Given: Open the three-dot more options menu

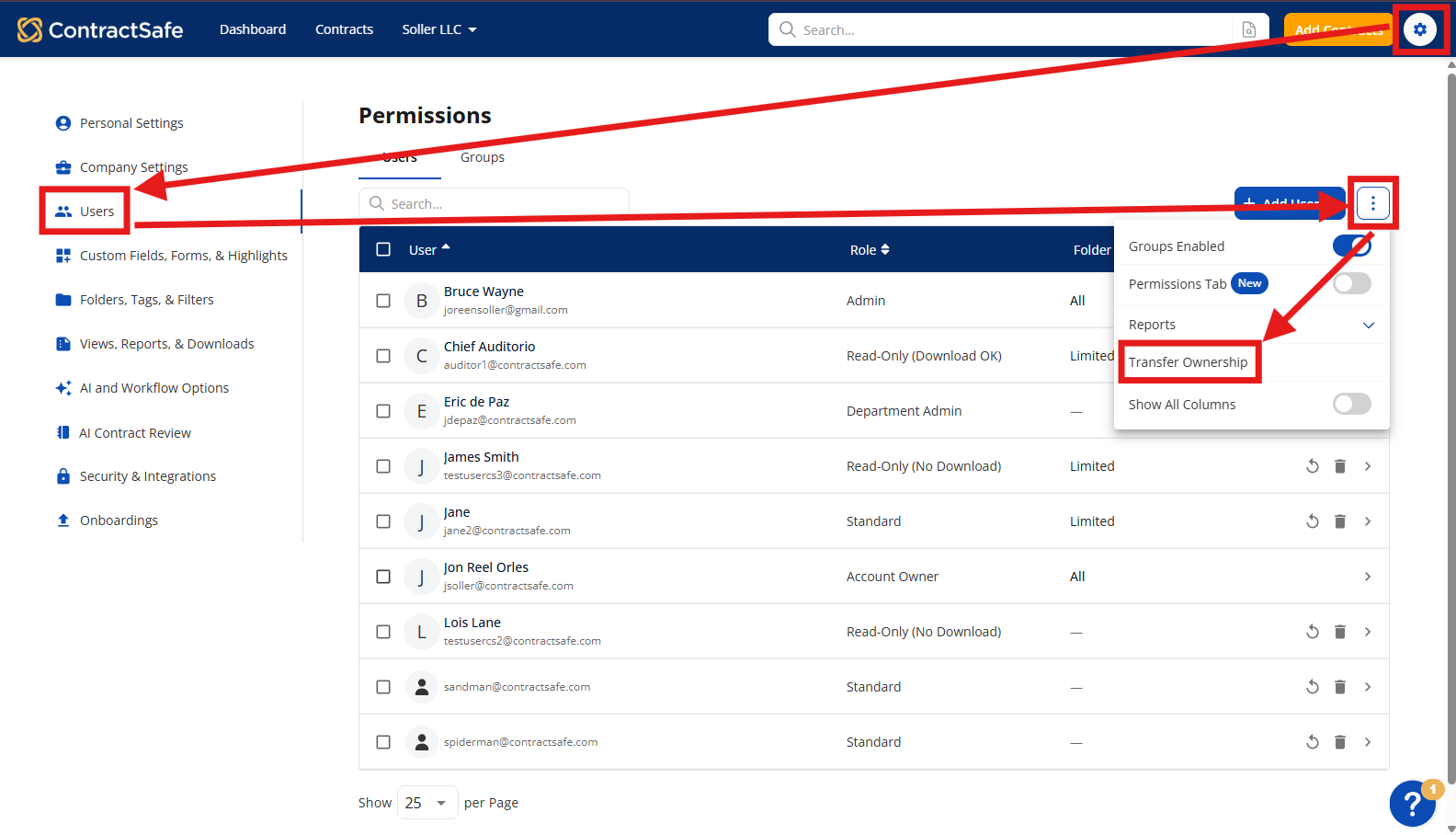Looking at the screenshot, I should [x=1373, y=203].
